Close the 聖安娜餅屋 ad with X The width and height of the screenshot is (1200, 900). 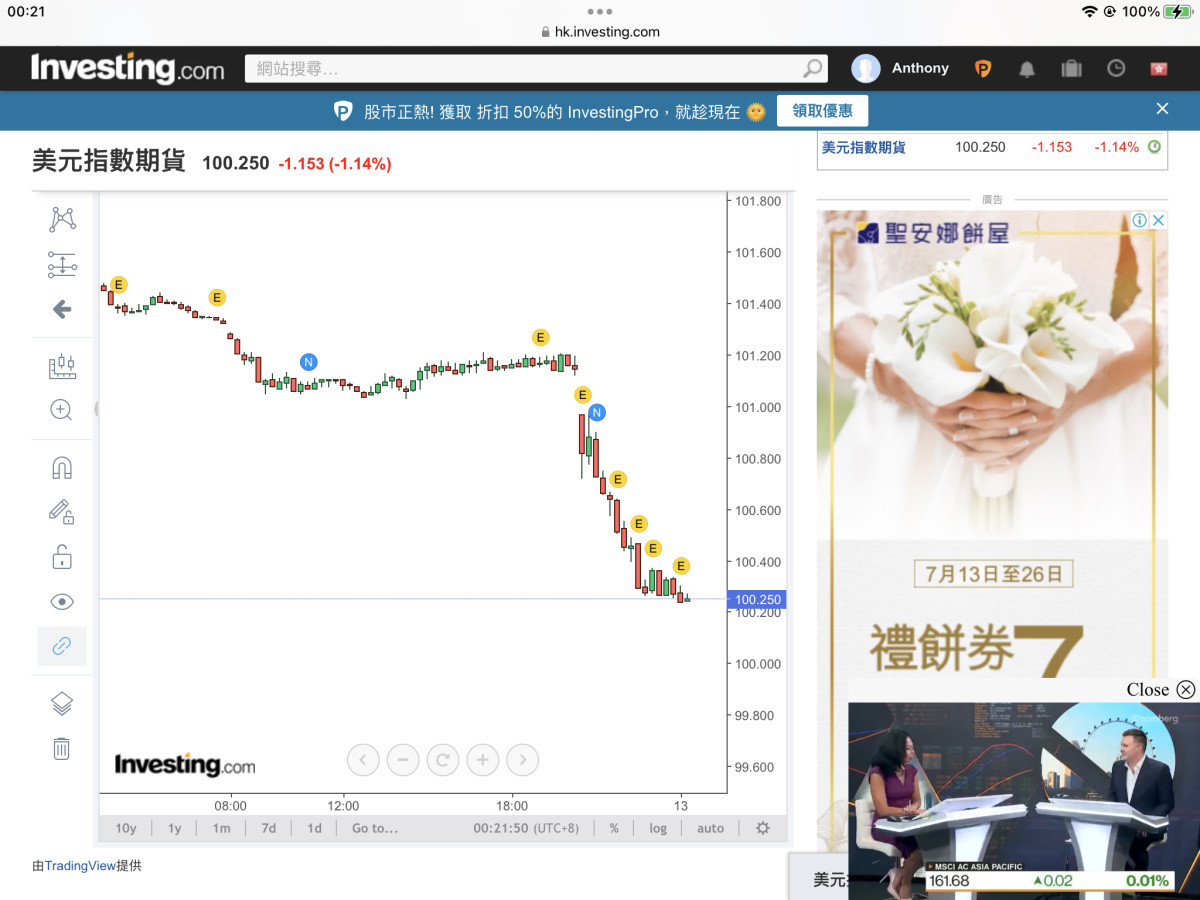[1158, 220]
